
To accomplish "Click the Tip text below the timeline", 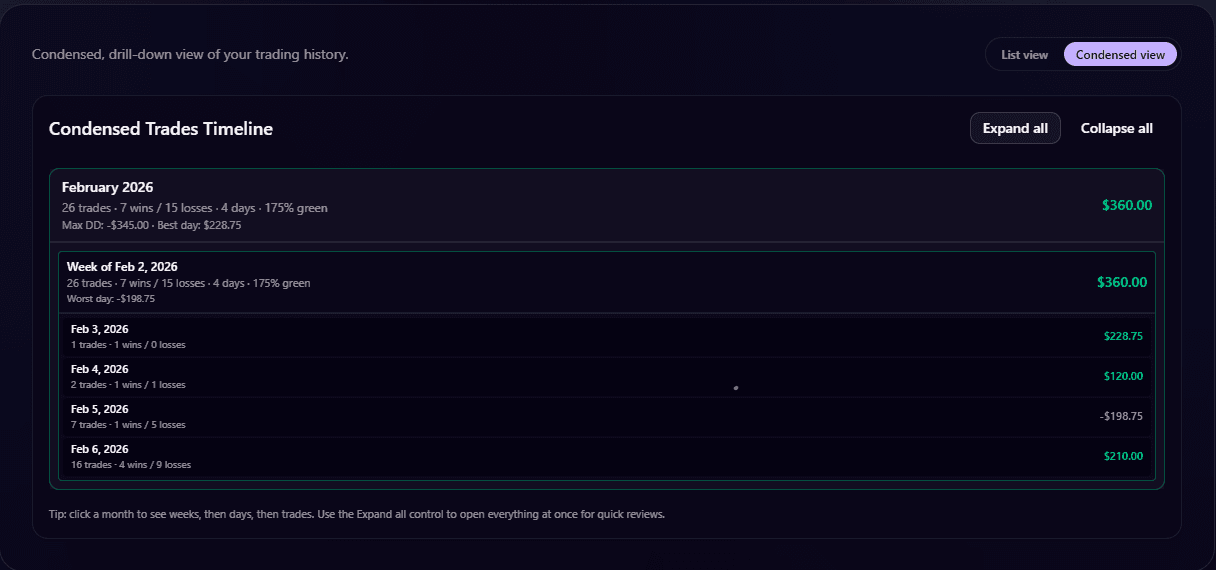I will (x=356, y=514).
